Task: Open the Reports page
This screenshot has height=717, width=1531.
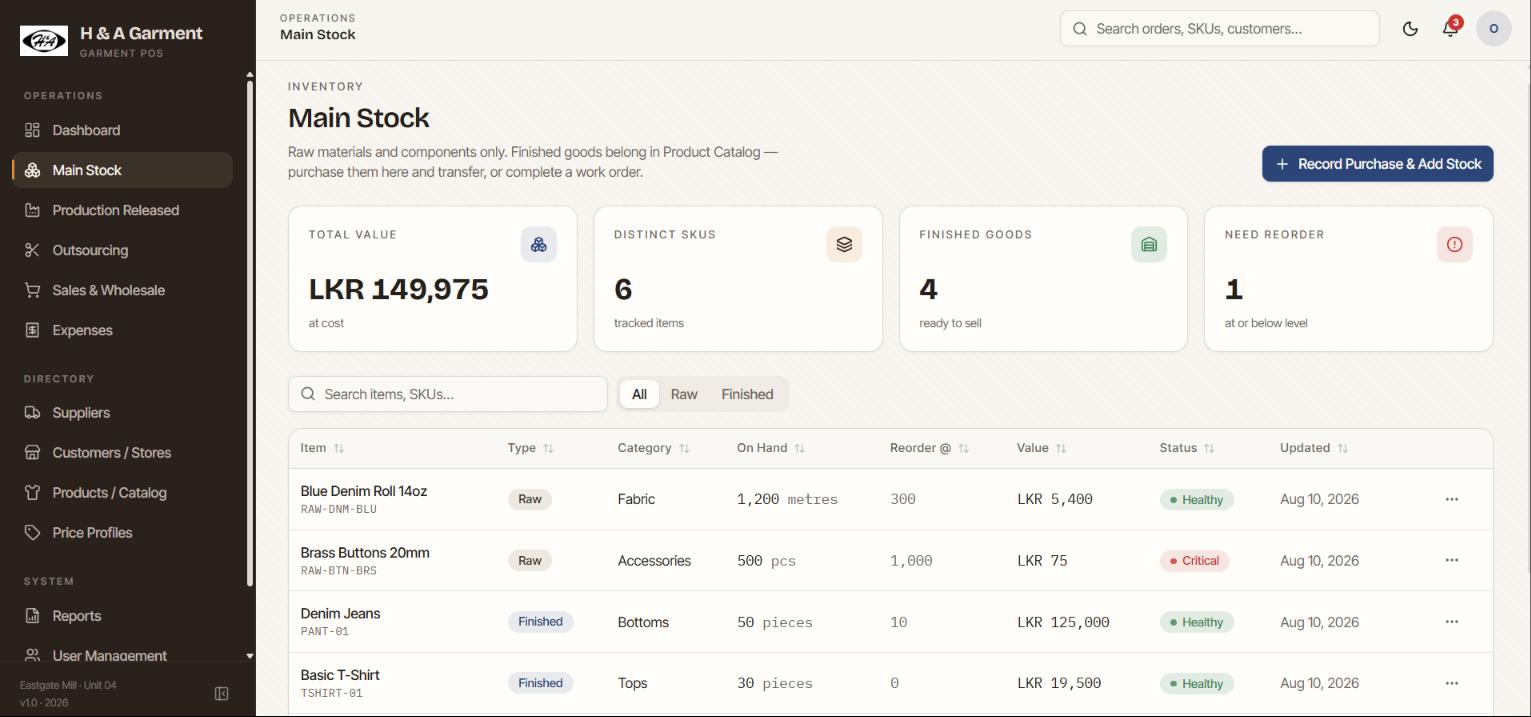Action: pyautogui.click(x=122, y=616)
